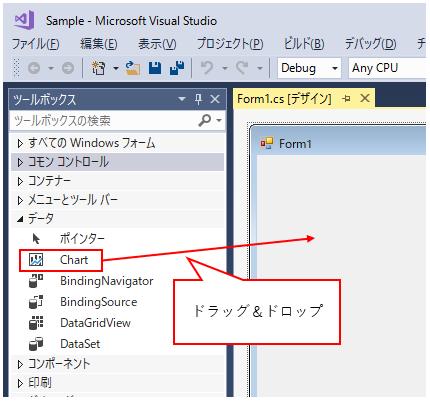Open the ファイル(F) menu

pos(36,44)
